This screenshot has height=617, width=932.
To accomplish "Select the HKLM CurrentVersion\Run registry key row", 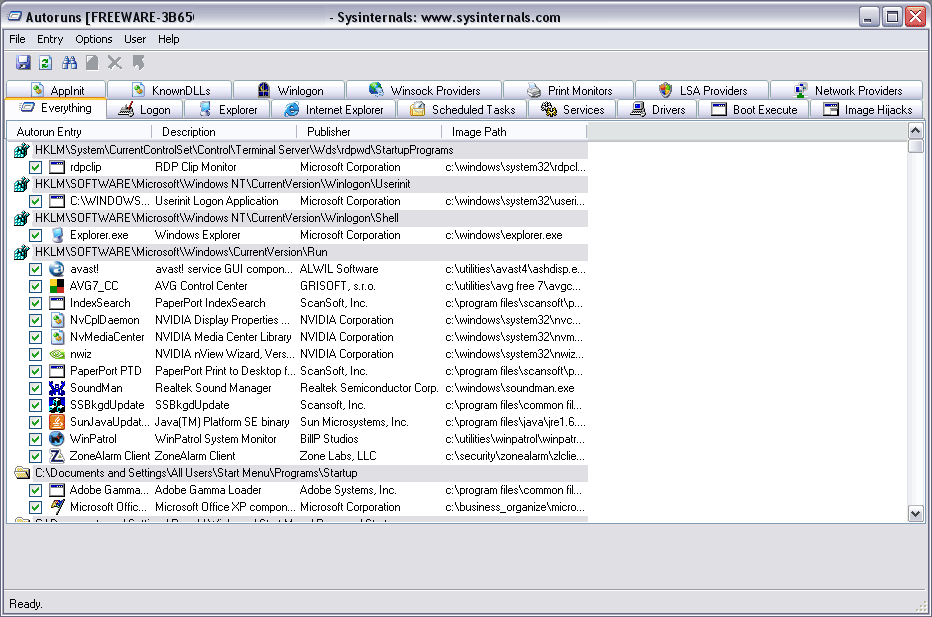I will pyautogui.click(x=181, y=252).
